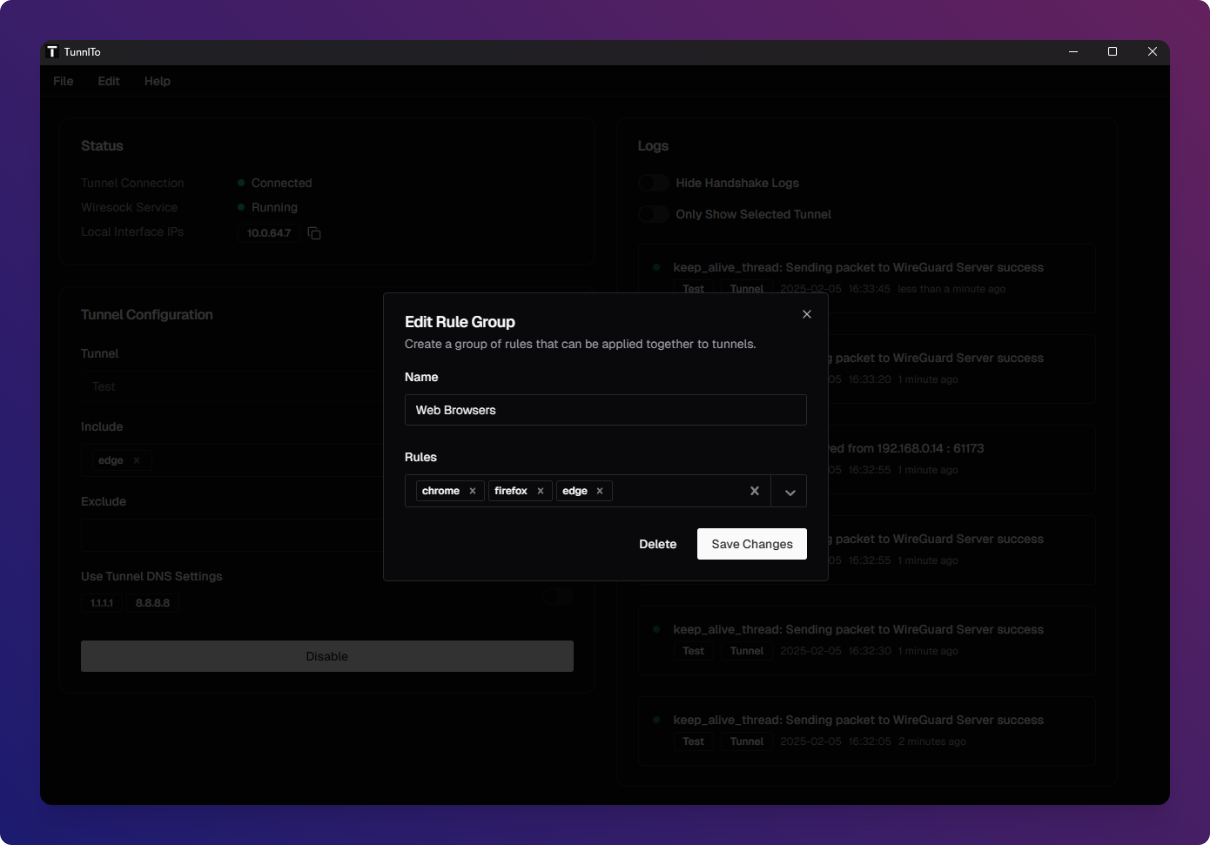
Task: Click the Disable tunnel button
Action: click(x=327, y=656)
